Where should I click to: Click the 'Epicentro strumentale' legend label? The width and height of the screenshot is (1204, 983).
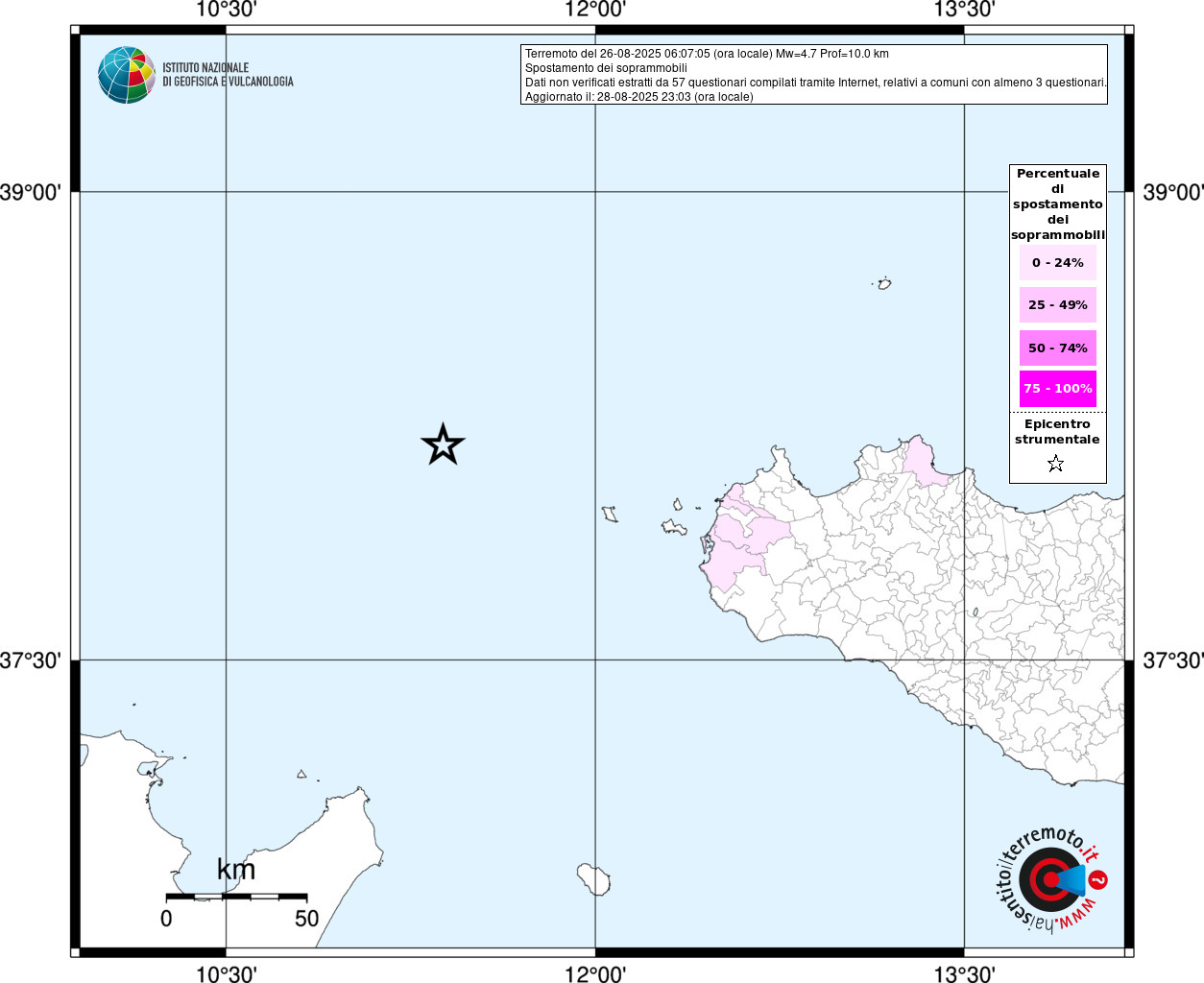1057,432
